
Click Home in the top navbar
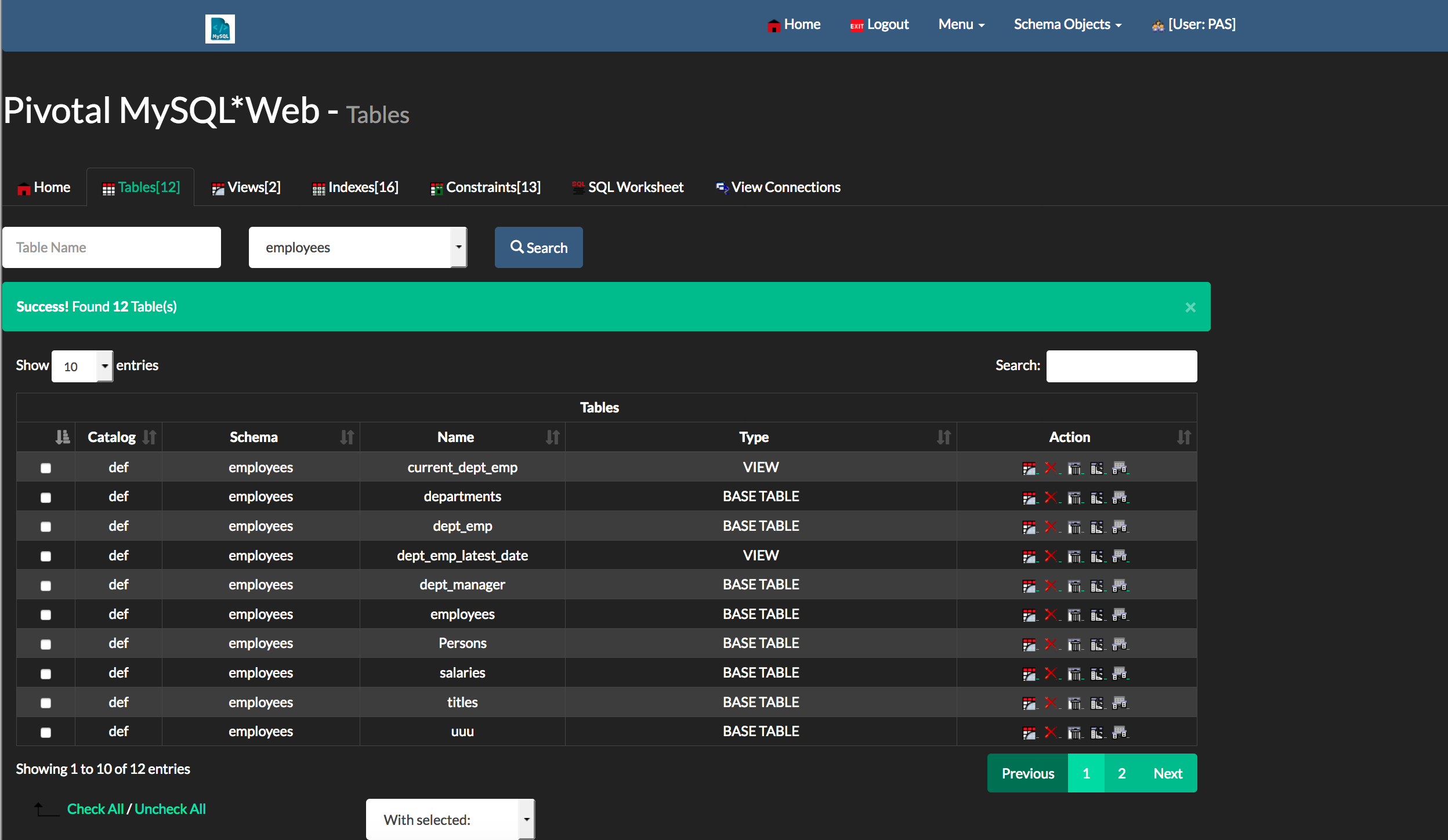pyautogui.click(x=794, y=24)
